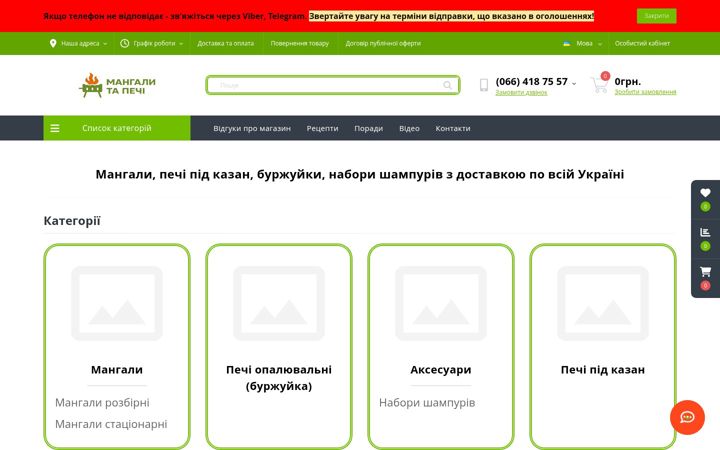Expand the Наша адреса dropdown
The width and height of the screenshot is (720, 450).
79,43
